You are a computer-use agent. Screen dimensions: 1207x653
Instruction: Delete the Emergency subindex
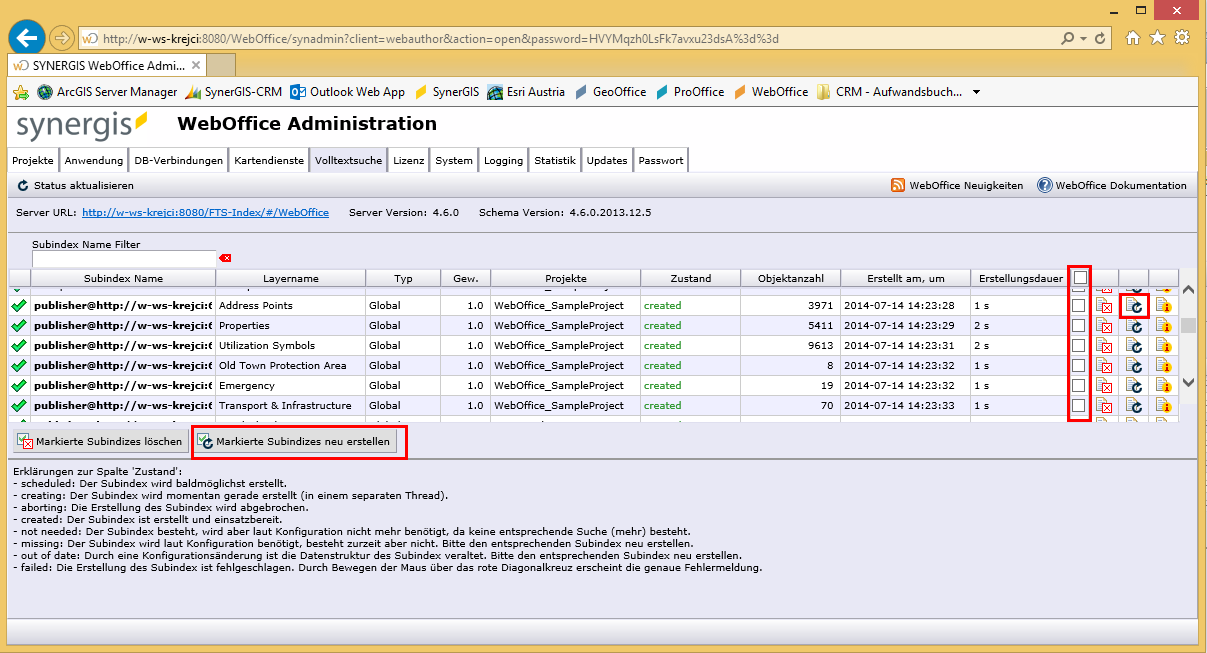click(1102, 385)
